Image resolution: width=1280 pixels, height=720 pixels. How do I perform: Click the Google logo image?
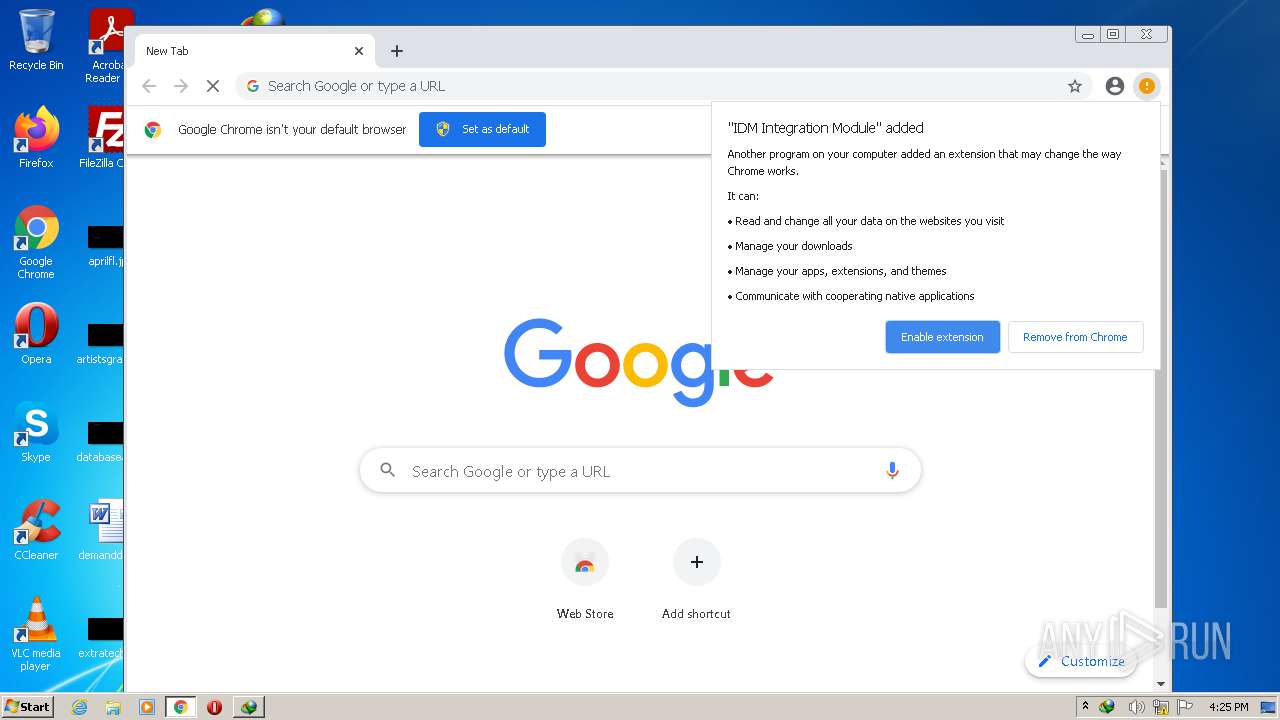638,361
